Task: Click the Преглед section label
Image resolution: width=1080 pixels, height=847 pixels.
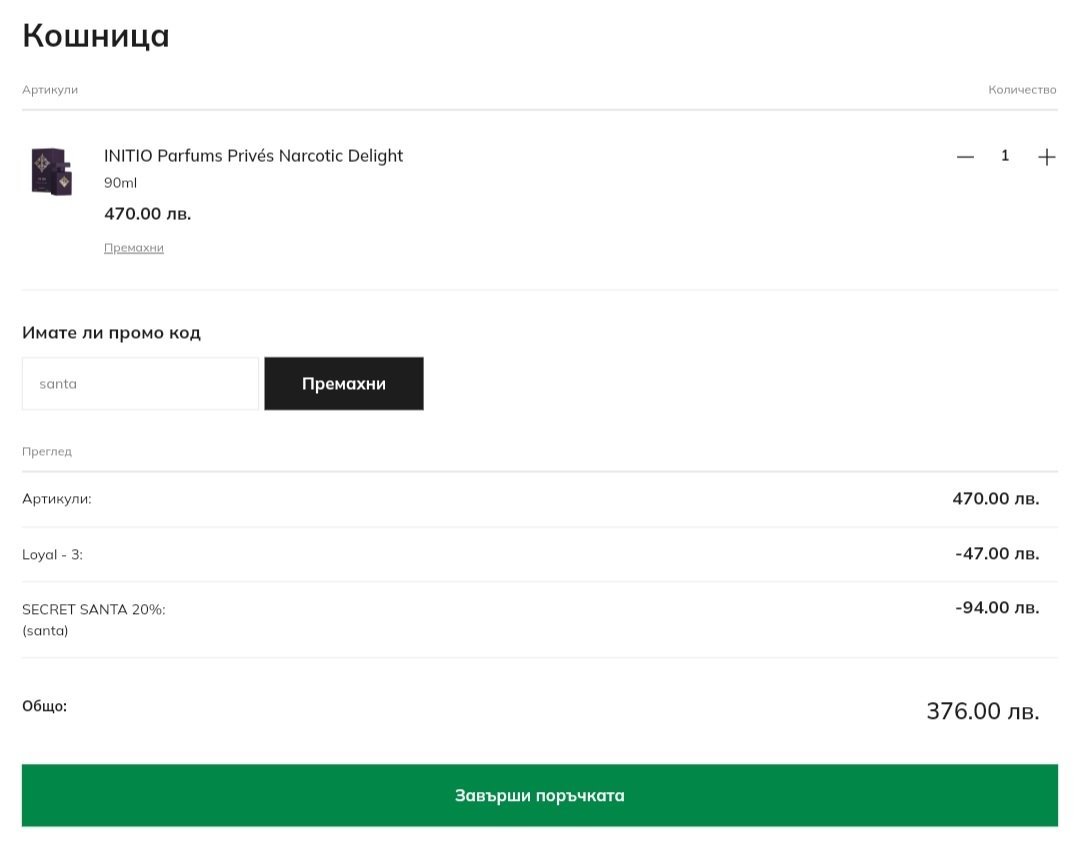Action: point(47,452)
